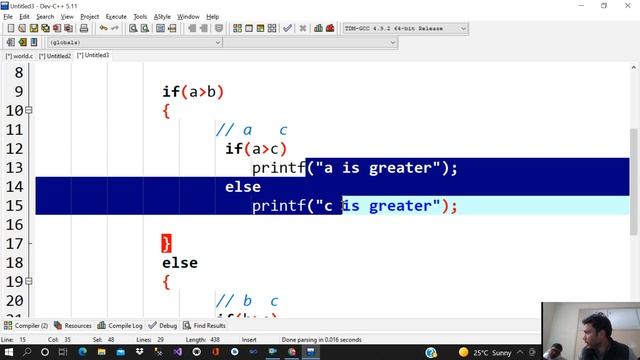Screen dimensions: 640x360
Task: Click line number 13 in the gutter
Action: 14,167
